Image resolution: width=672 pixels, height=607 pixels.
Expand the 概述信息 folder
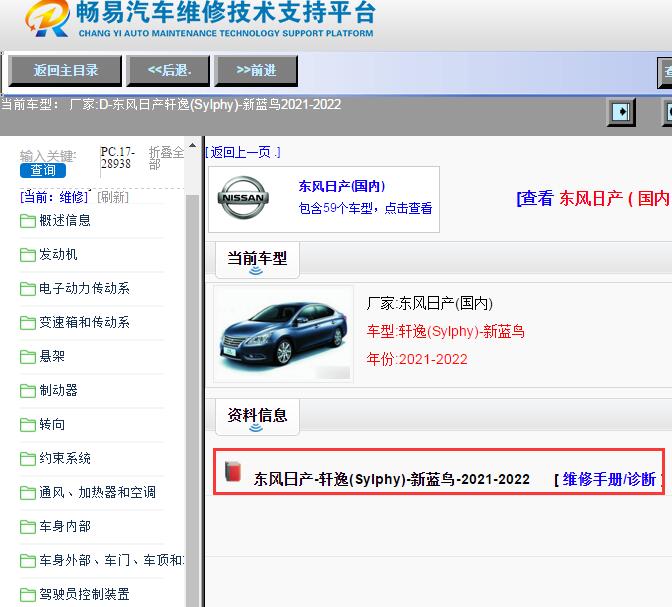[x=55, y=221]
